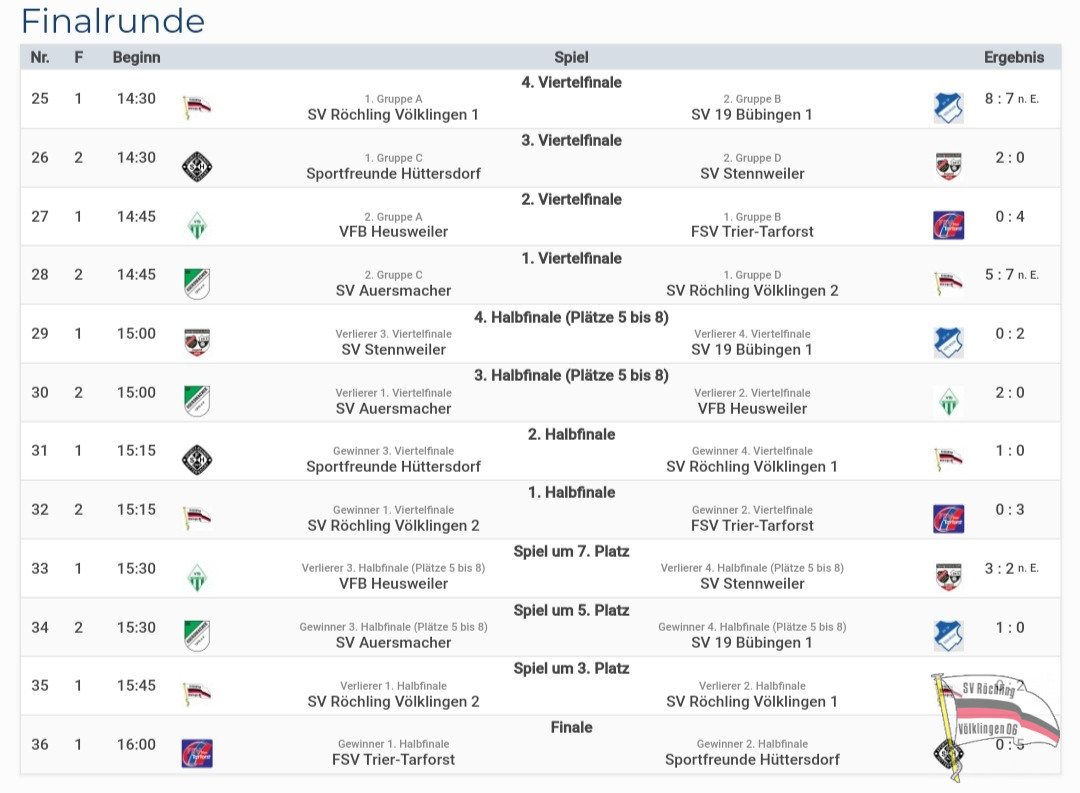The image size is (1080, 793).
Task: Click VFB Heusweiler logo in Spiel um 7. Platz
Action: (x=197, y=577)
